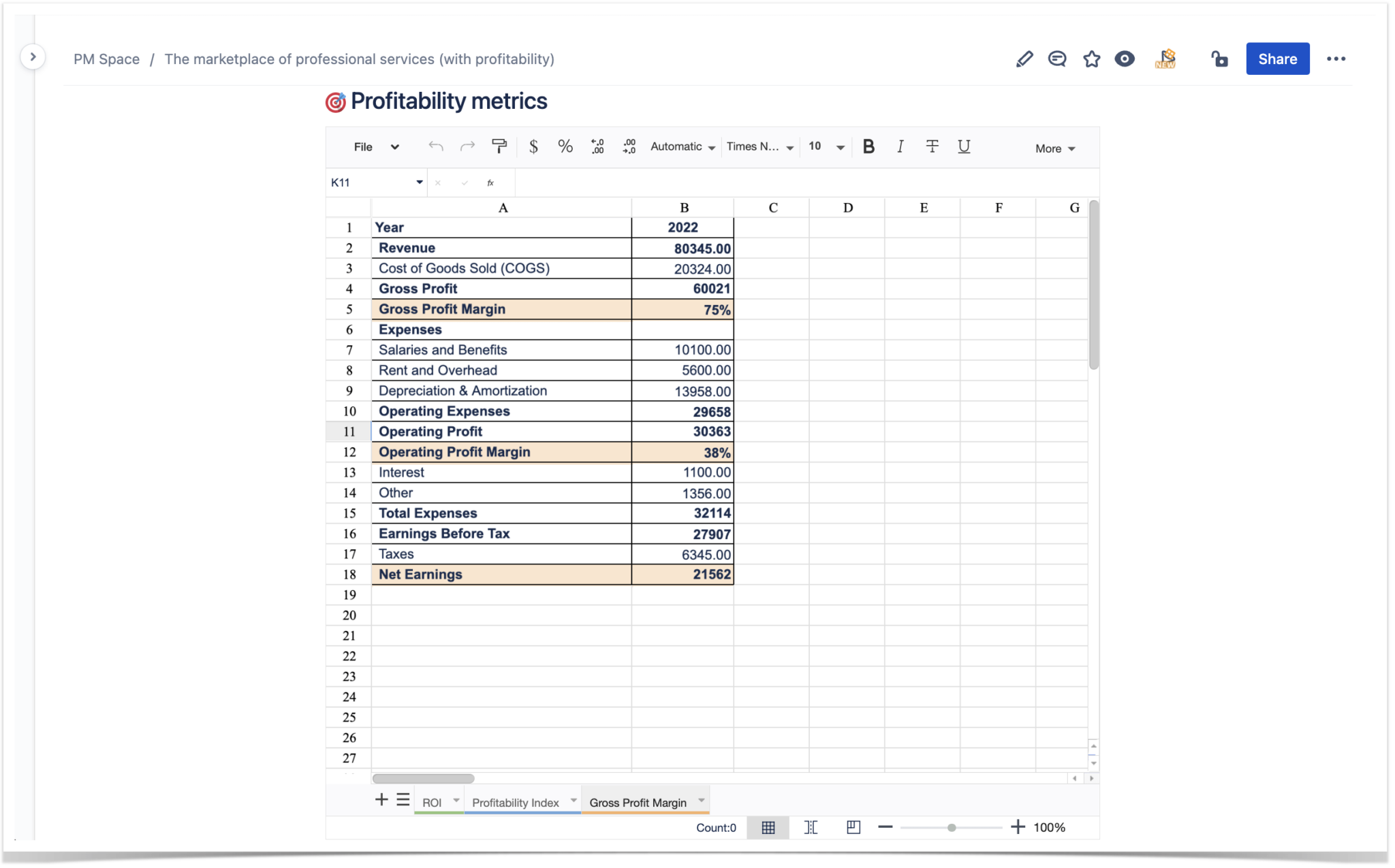Image resolution: width=1395 pixels, height=868 pixels.
Task: Toggle underline formatting
Action: click(x=964, y=146)
